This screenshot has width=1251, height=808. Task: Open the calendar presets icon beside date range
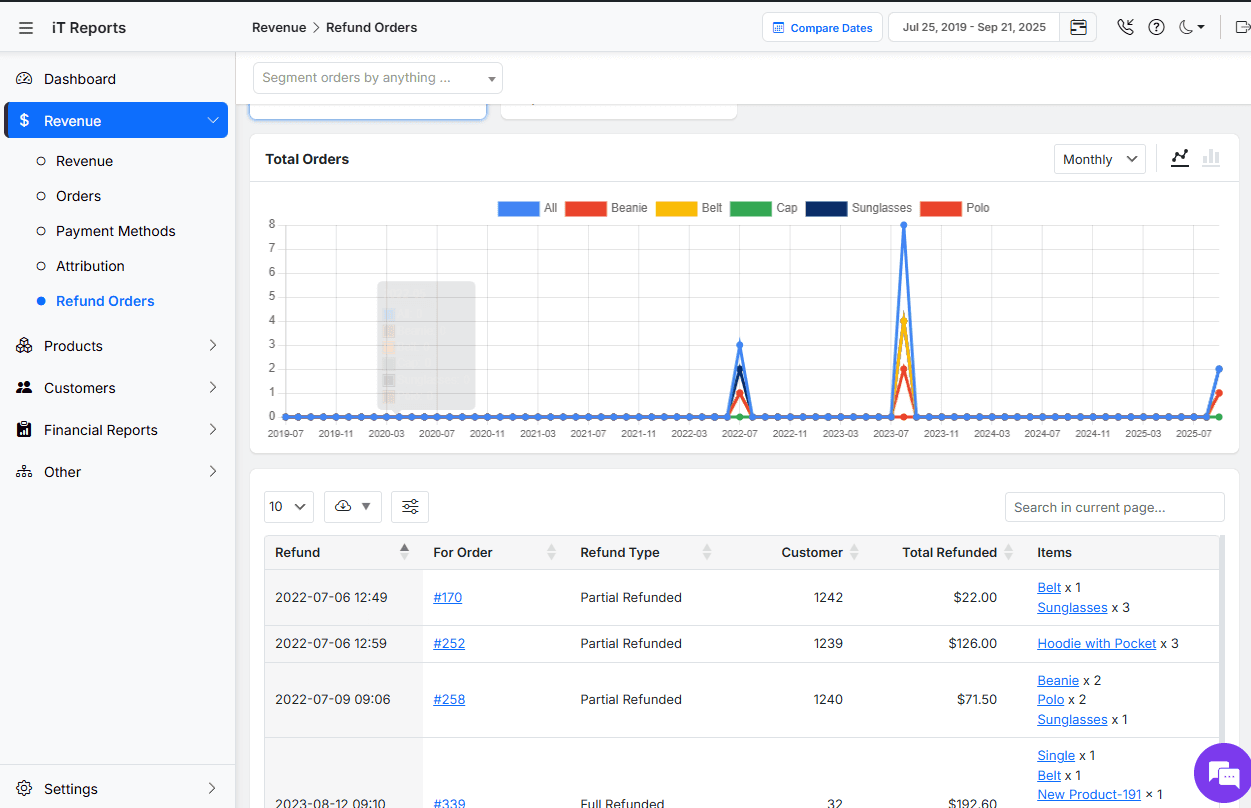tap(1078, 27)
